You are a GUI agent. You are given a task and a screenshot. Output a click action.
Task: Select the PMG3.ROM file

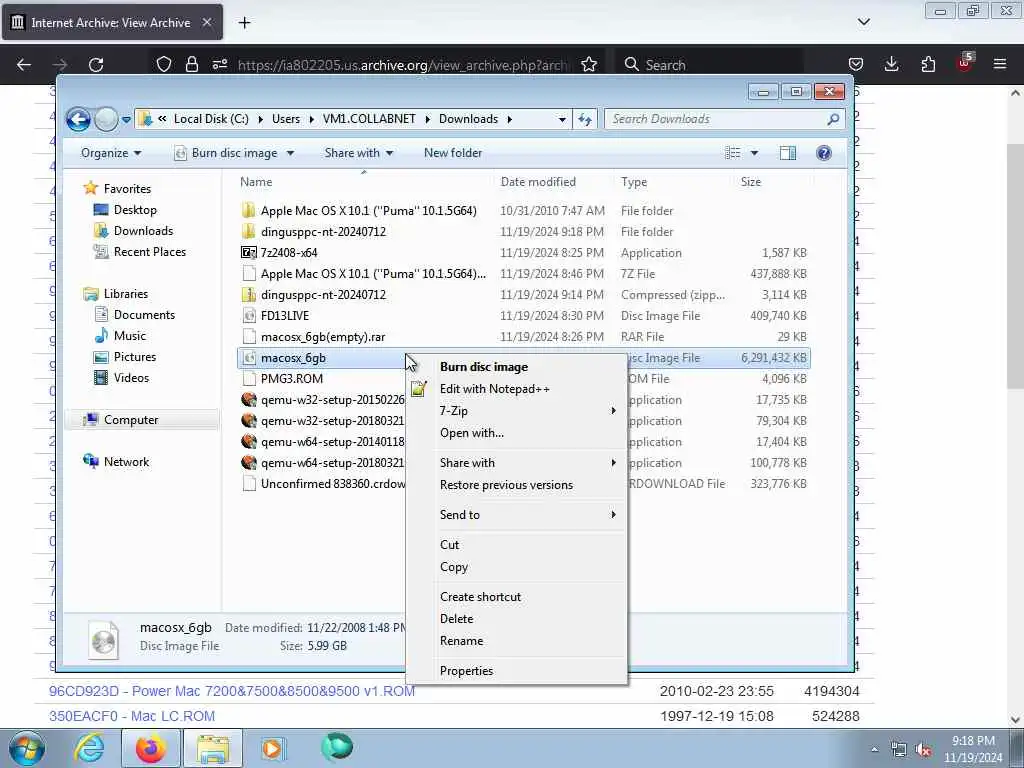tap(291, 379)
